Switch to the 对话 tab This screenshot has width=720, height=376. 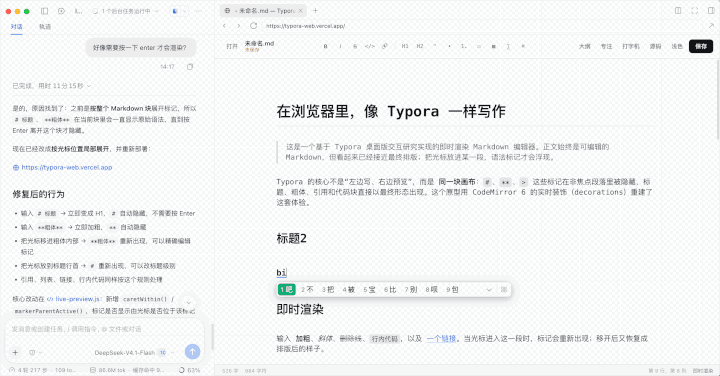click(17, 27)
